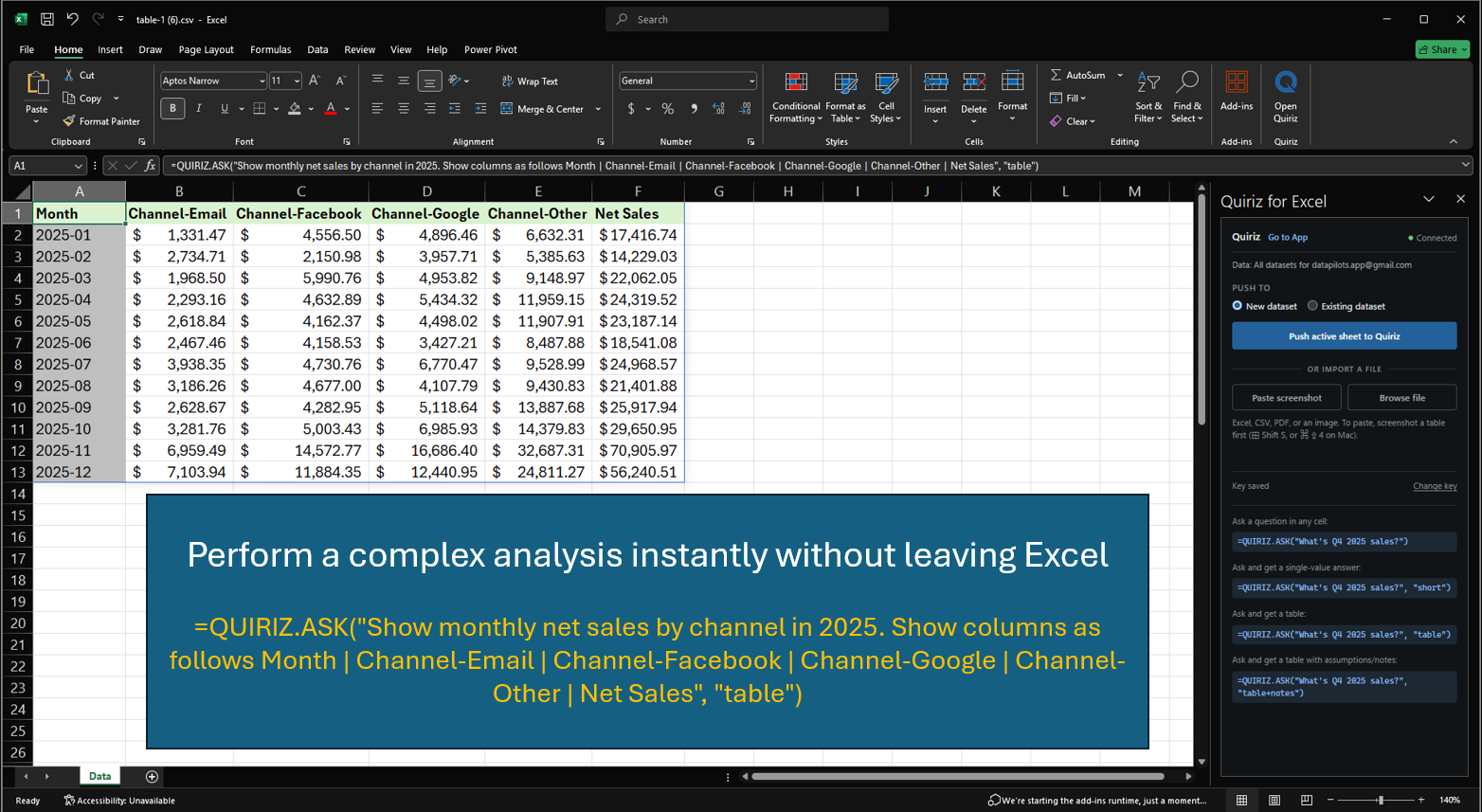Open the font size dropdown

[297, 81]
